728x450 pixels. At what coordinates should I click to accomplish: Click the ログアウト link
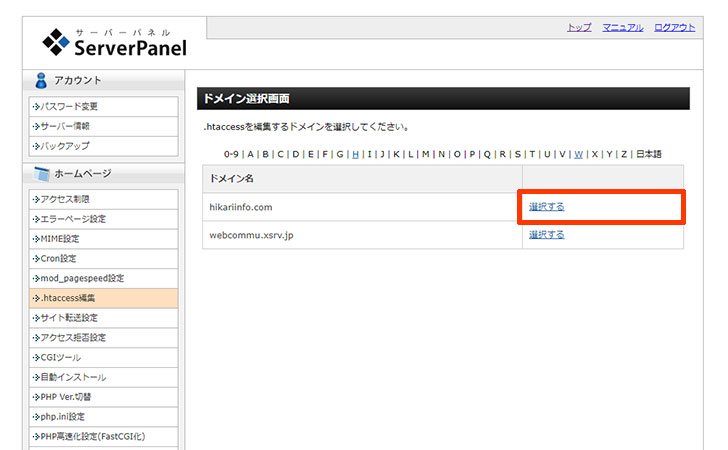674,27
